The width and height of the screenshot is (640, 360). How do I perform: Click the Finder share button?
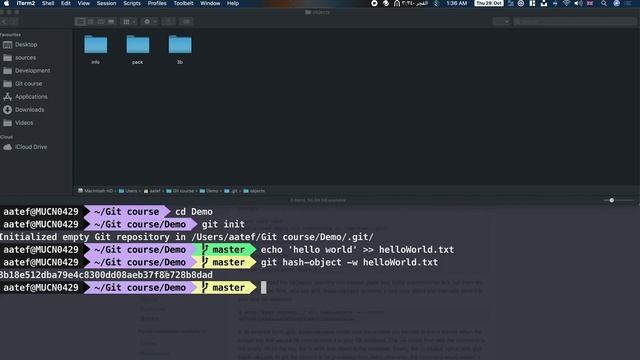tap(169, 22)
